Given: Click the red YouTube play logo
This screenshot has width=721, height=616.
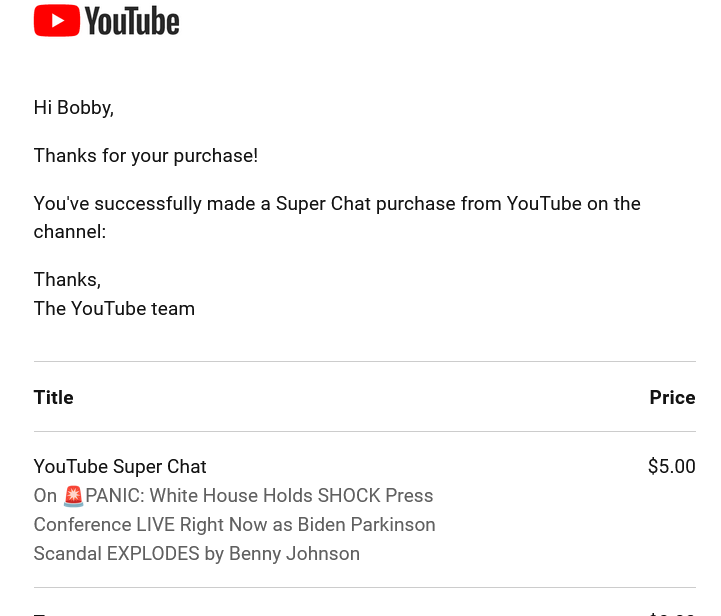Looking at the screenshot, I should pyautogui.click(x=56, y=20).
